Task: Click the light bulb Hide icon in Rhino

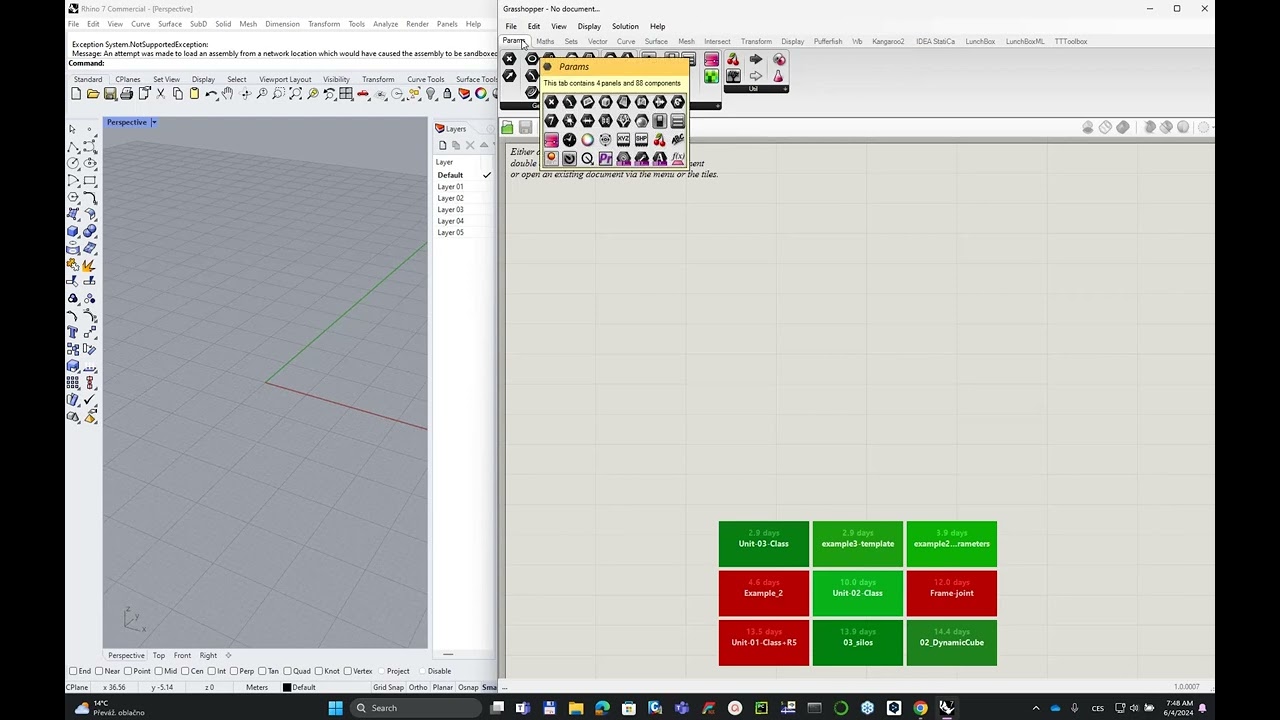Action: [431, 94]
